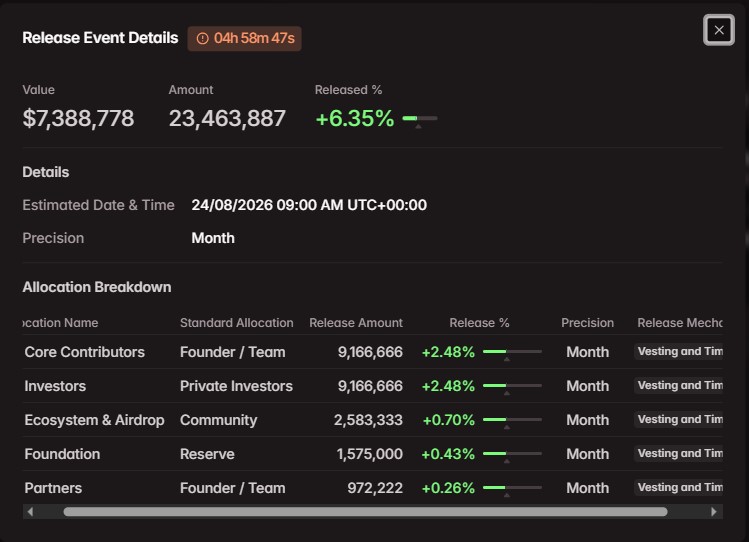The height and width of the screenshot is (542, 749).
Task: Click the Release Amount column header
Action: tap(356, 323)
